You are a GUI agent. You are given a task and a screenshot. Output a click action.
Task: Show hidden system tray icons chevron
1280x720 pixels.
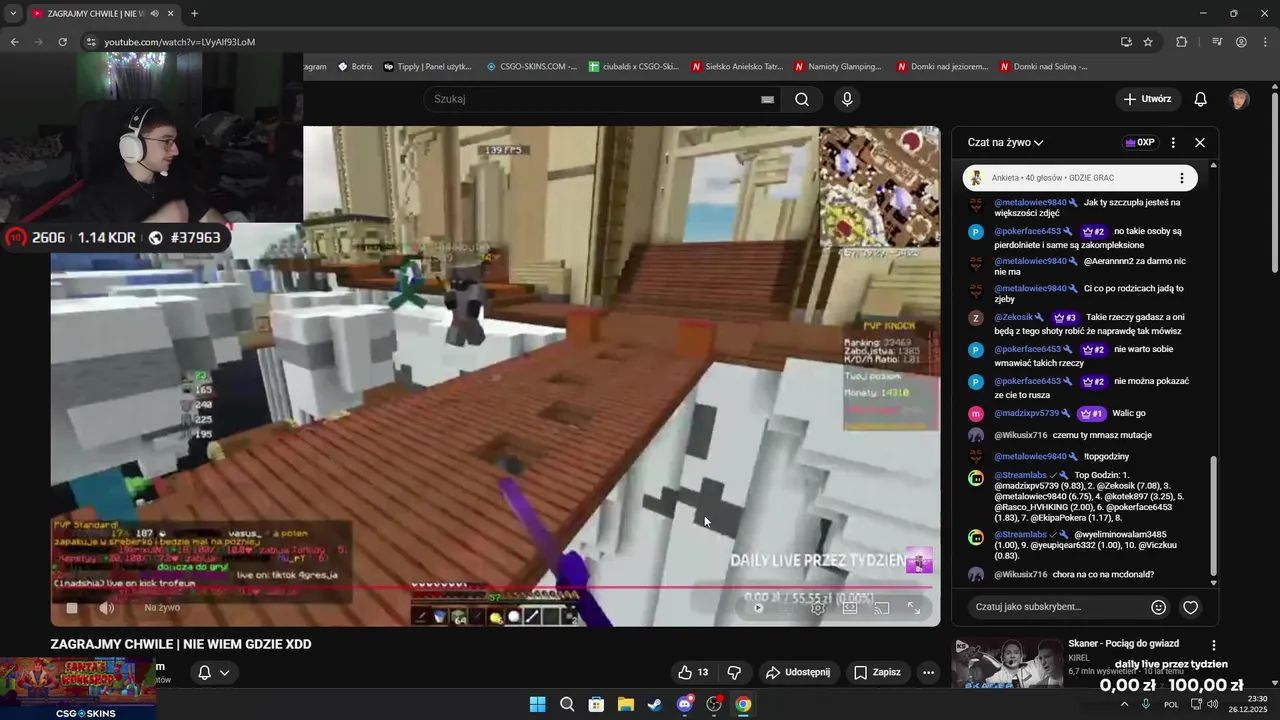pyautogui.click(x=1124, y=704)
